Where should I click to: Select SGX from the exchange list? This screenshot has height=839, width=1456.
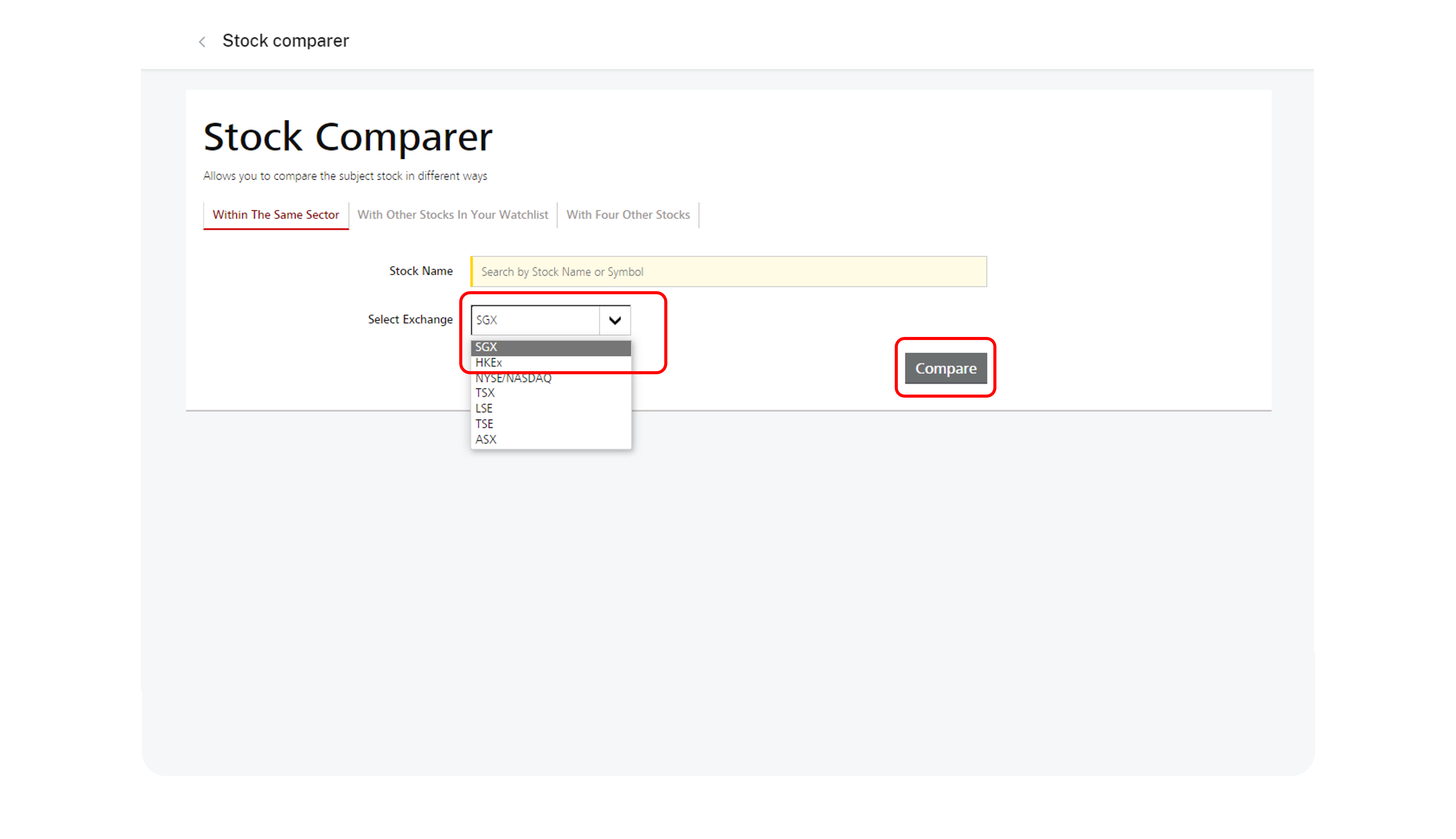click(x=551, y=347)
